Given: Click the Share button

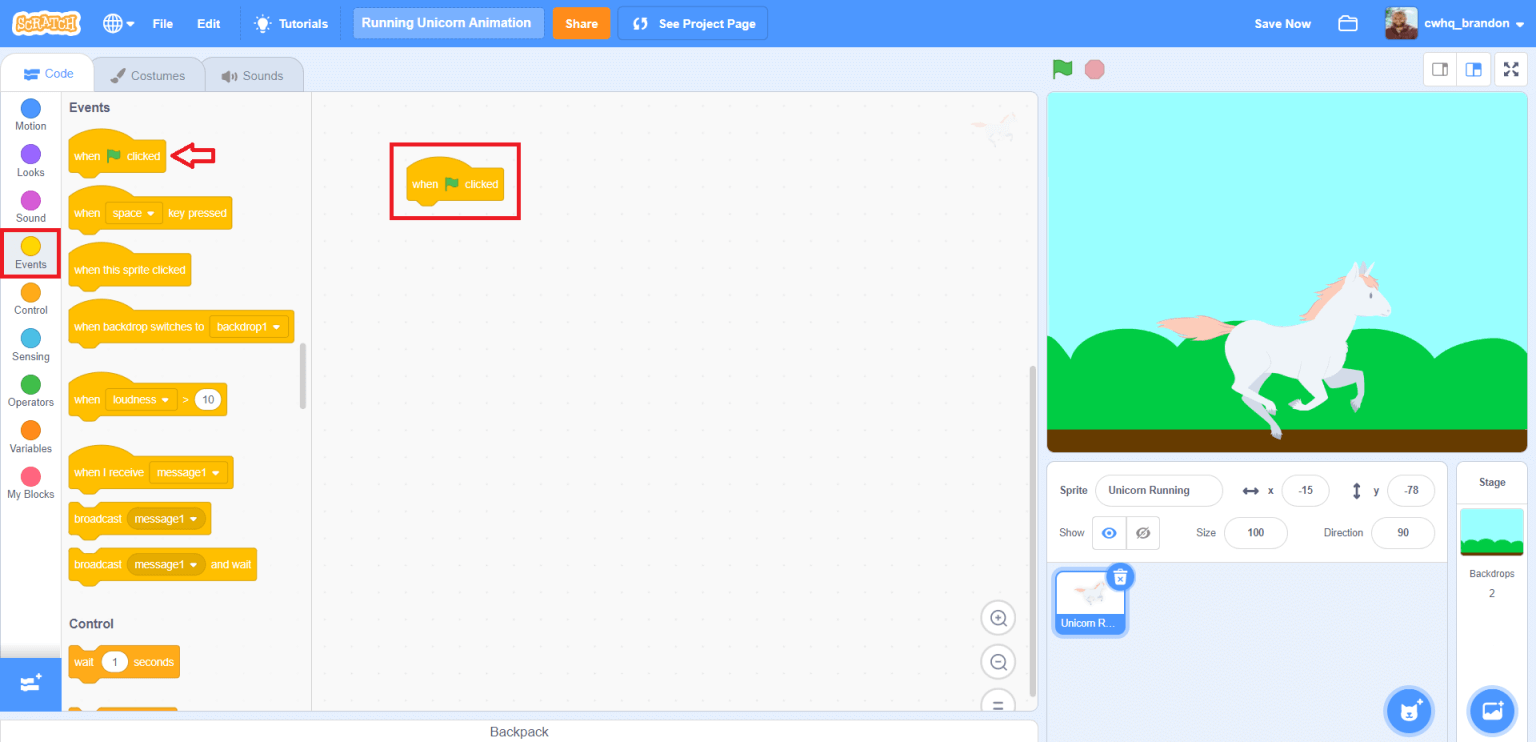Looking at the screenshot, I should (x=581, y=22).
